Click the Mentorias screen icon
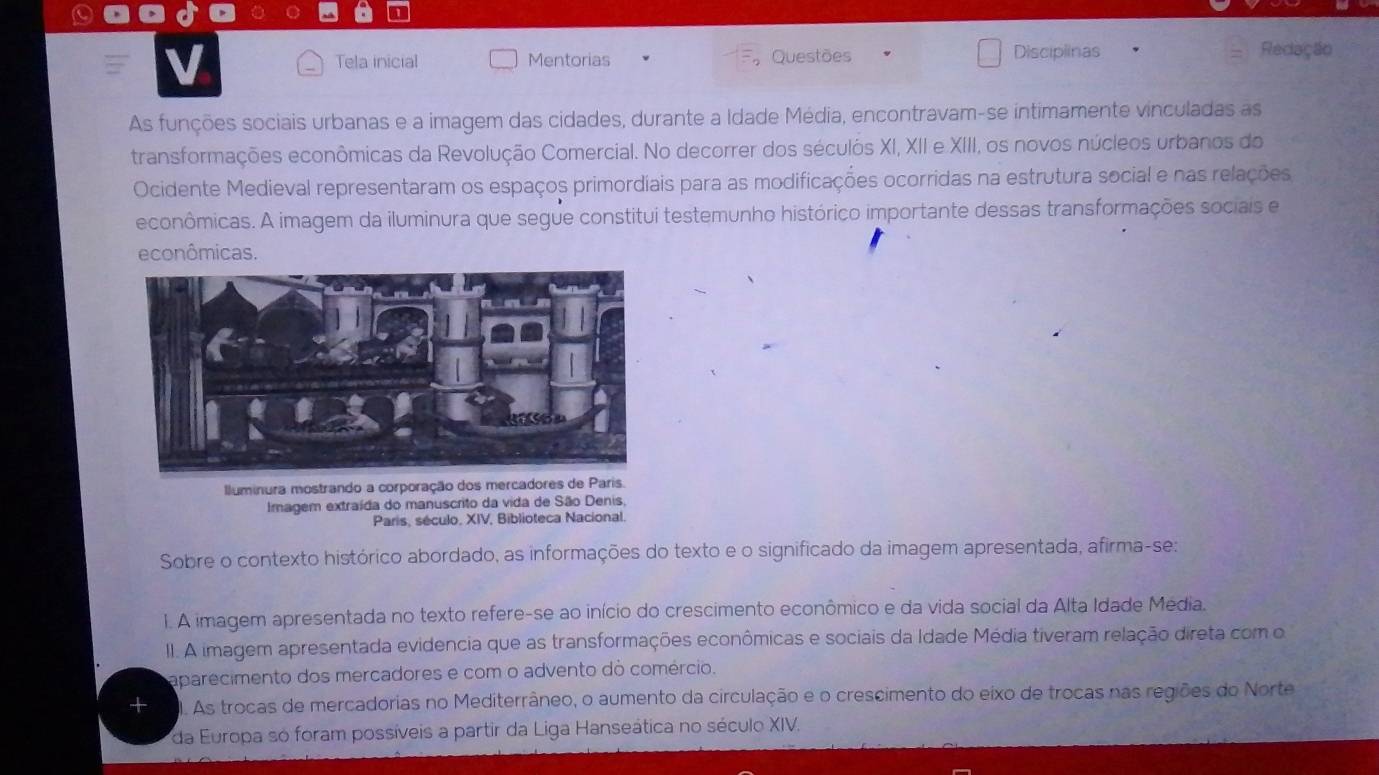The height and width of the screenshot is (775, 1379). 503,60
